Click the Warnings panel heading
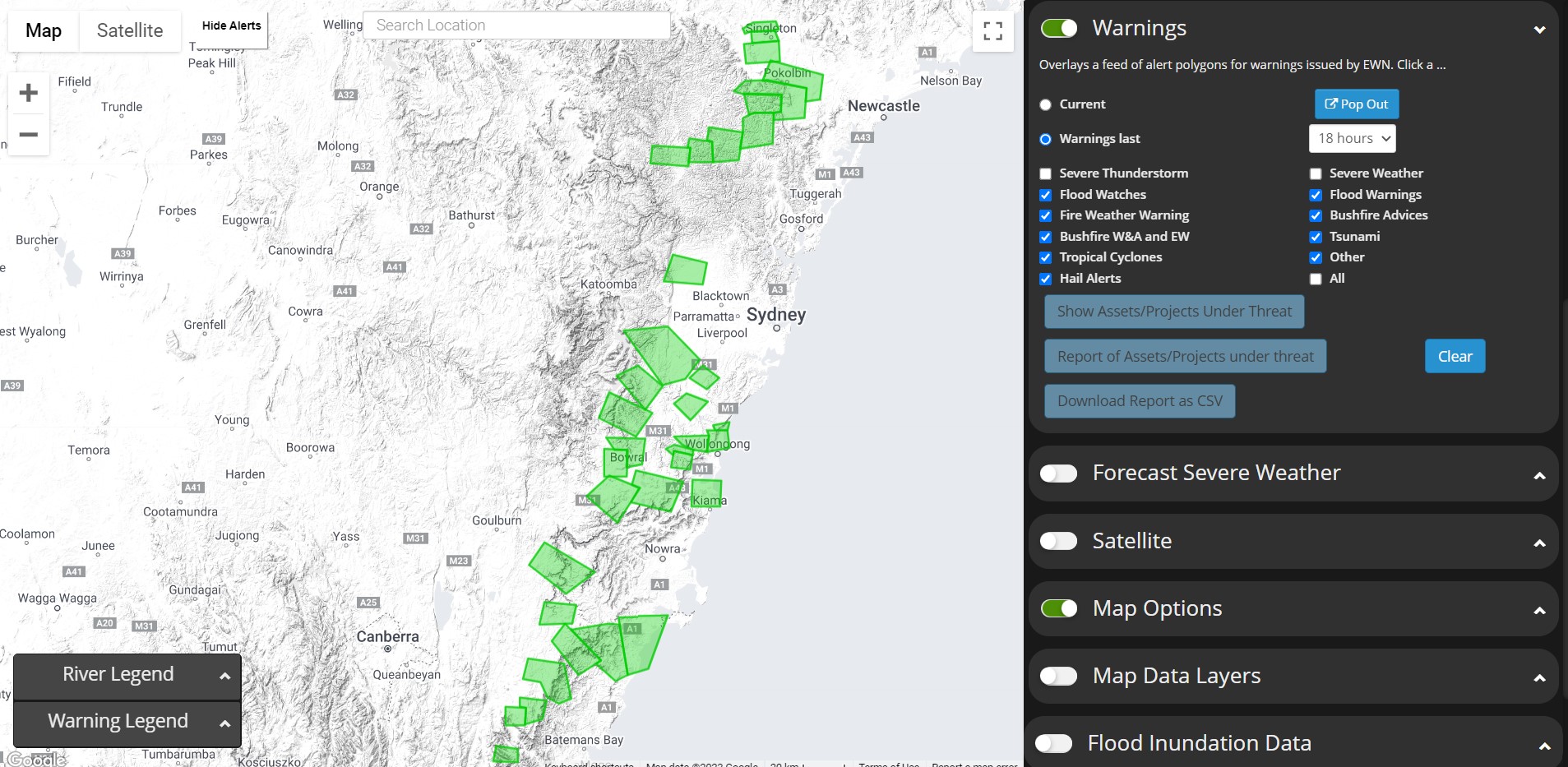Viewport: 1568px width, 767px height. [x=1139, y=29]
